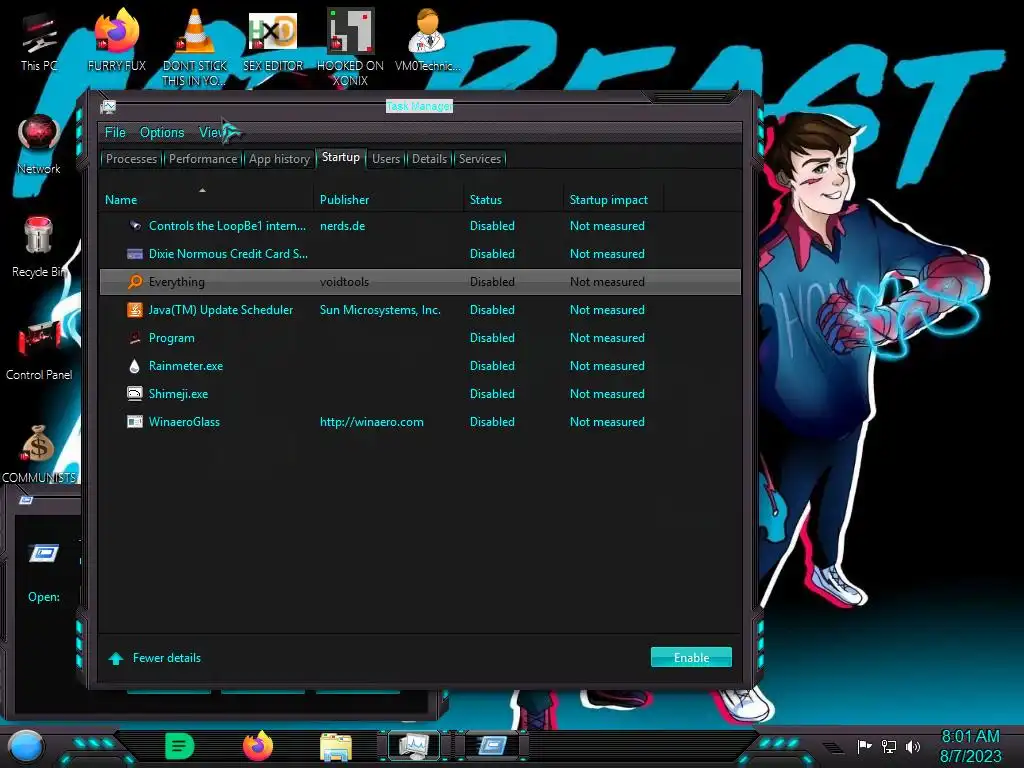Click the Run dialog icon beside Open
This screenshot has height=768, width=1024.
[x=44, y=554]
